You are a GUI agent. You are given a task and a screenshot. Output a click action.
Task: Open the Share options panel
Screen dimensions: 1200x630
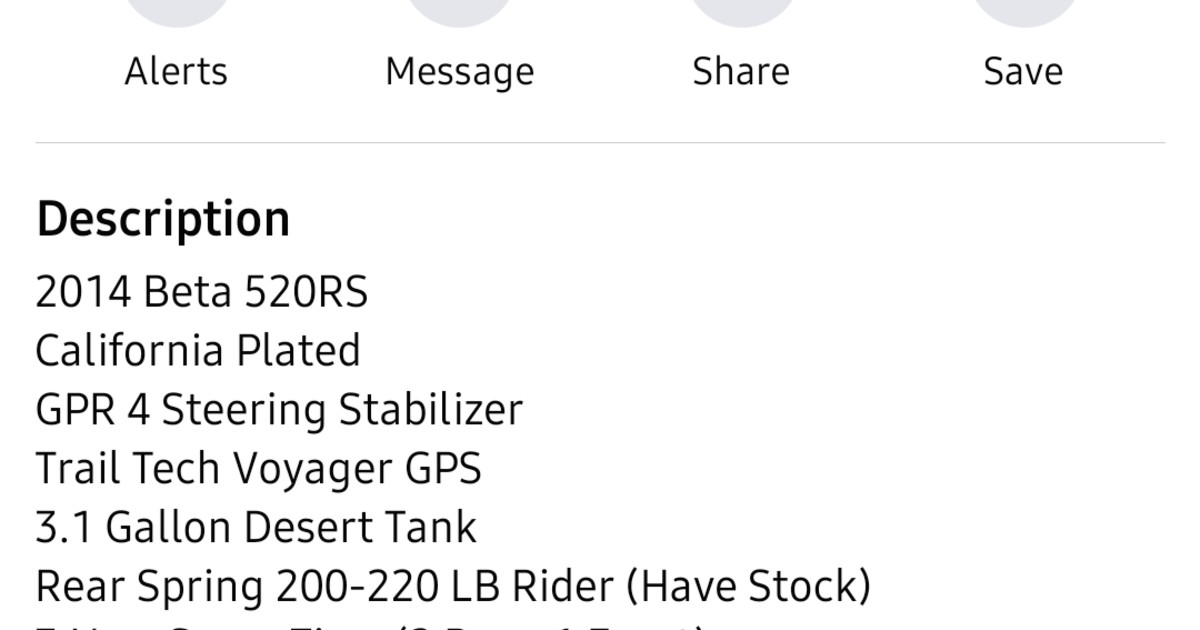(741, 40)
